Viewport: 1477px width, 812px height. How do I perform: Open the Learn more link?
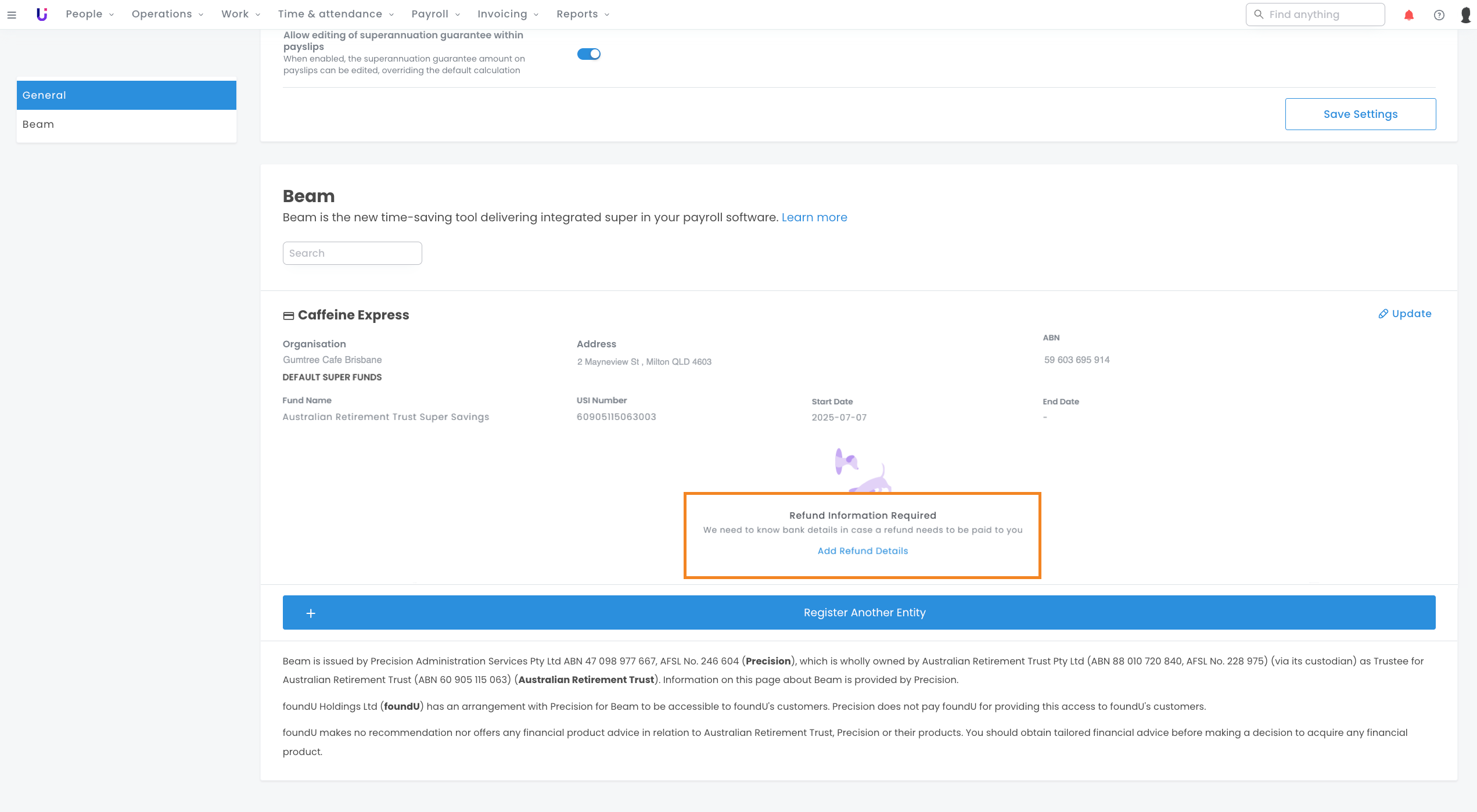[x=814, y=217]
